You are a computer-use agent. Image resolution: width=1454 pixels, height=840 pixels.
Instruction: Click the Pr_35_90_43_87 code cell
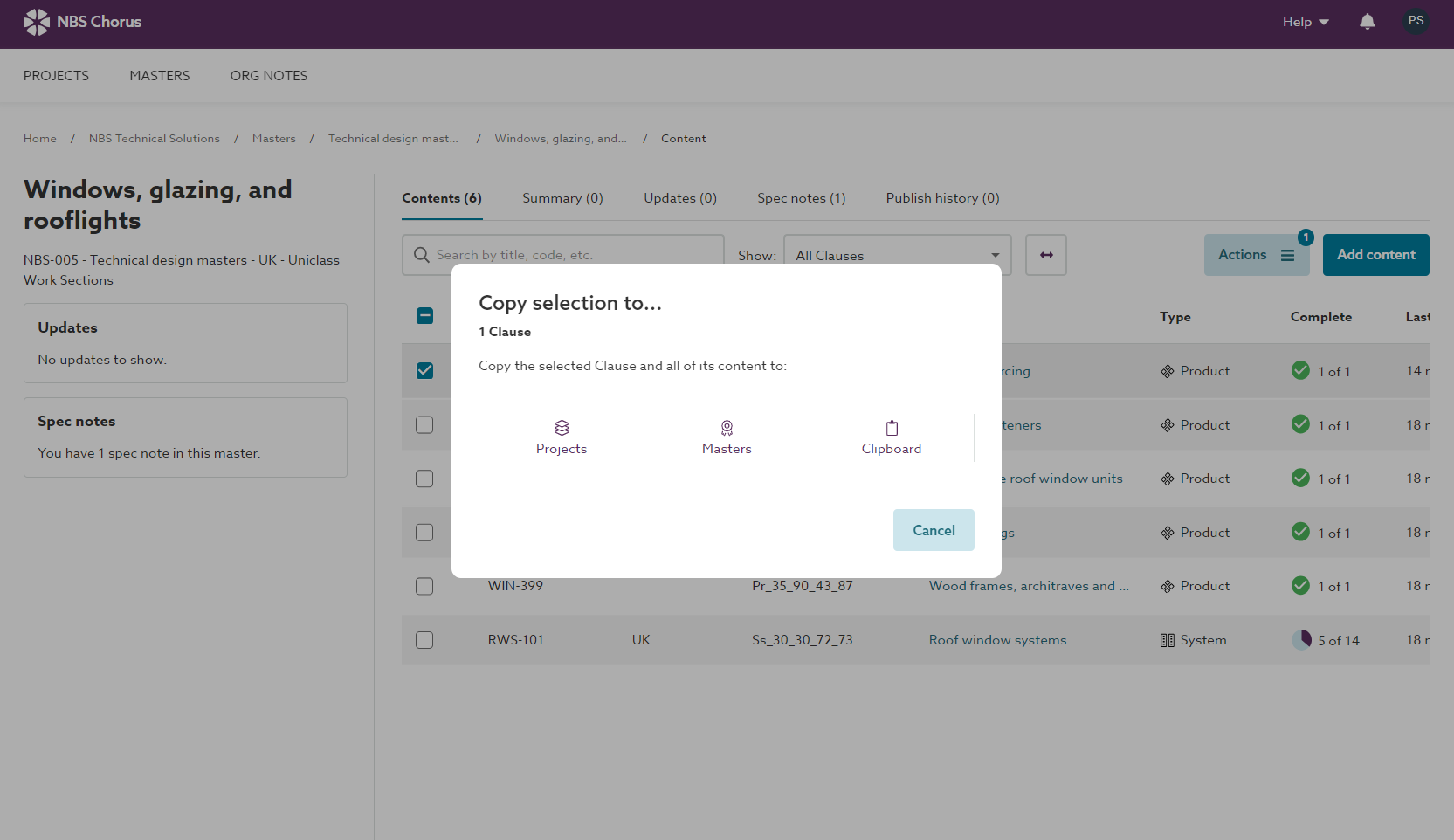[x=802, y=586]
